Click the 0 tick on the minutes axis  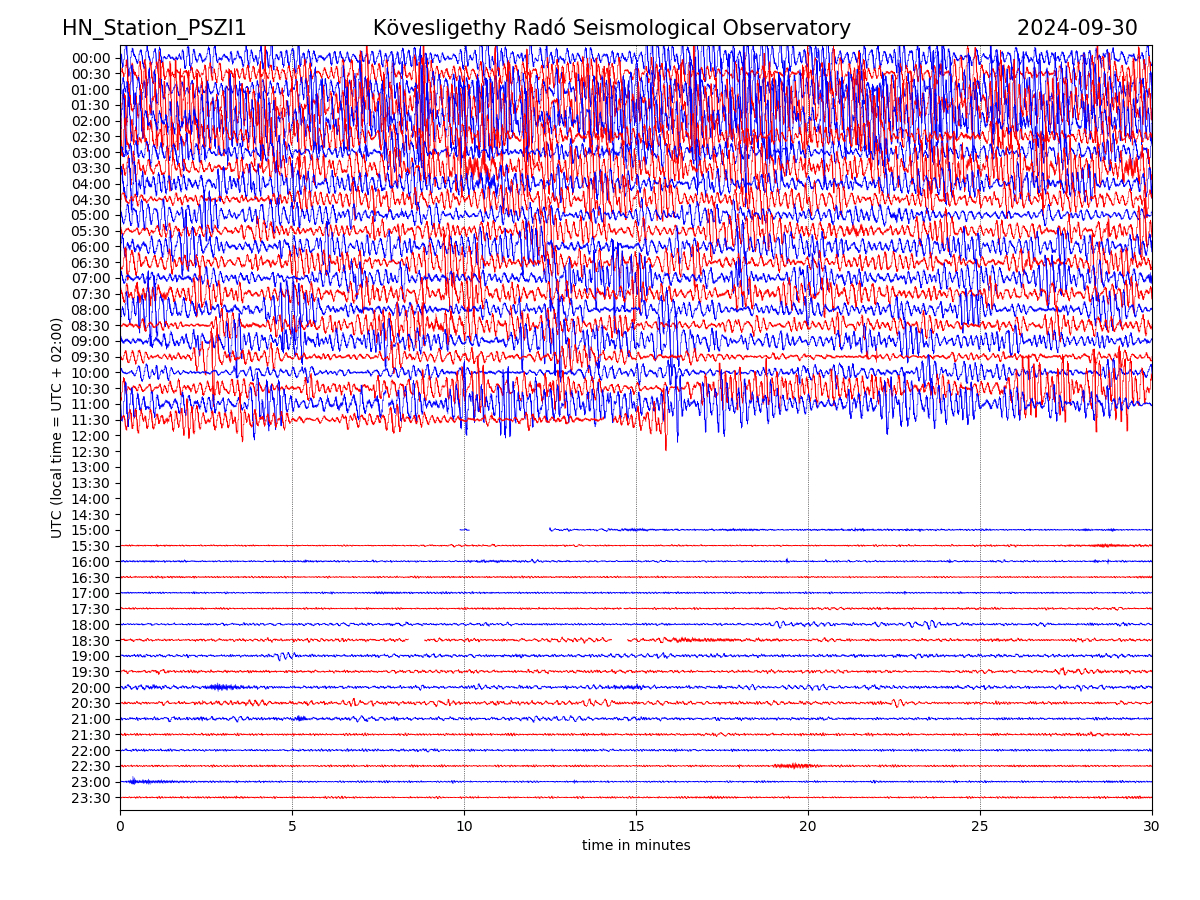coord(120,826)
